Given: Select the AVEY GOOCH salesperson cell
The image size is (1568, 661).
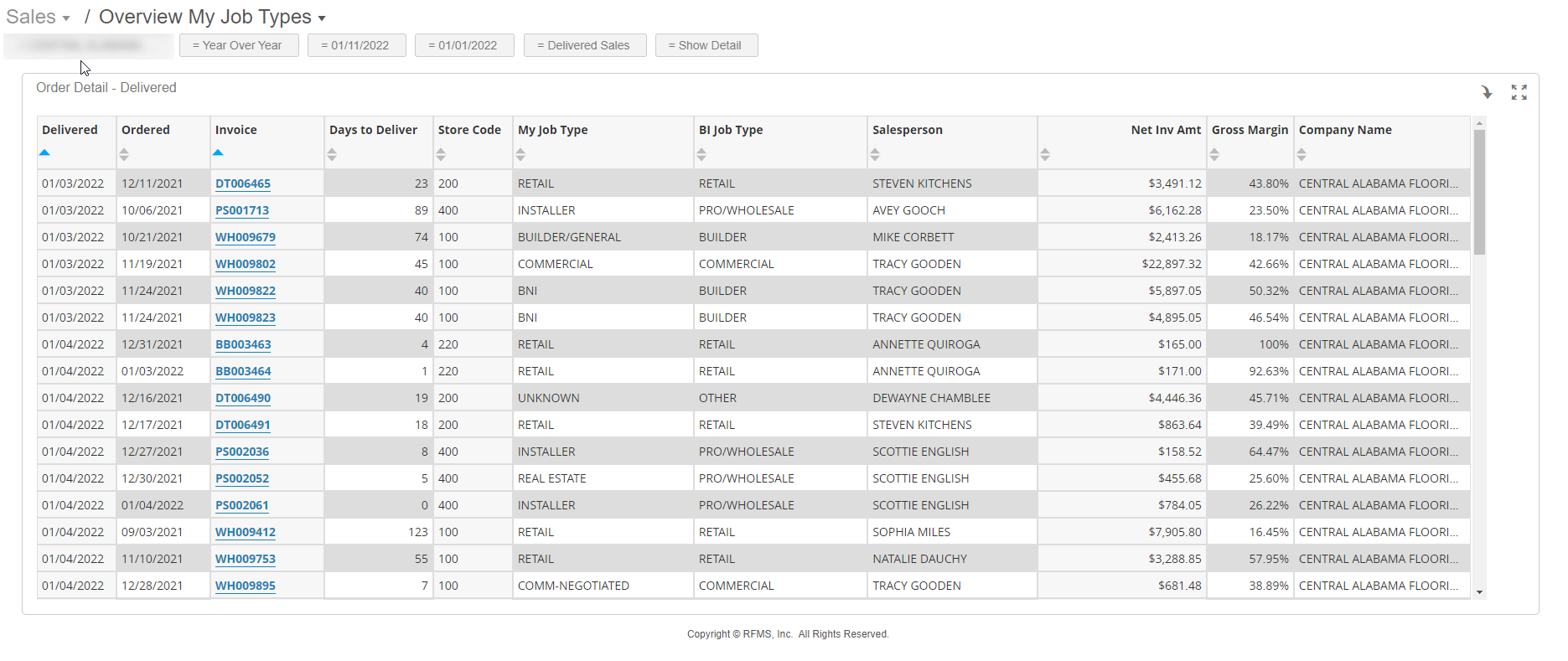Looking at the screenshot, I should (952, 210).
